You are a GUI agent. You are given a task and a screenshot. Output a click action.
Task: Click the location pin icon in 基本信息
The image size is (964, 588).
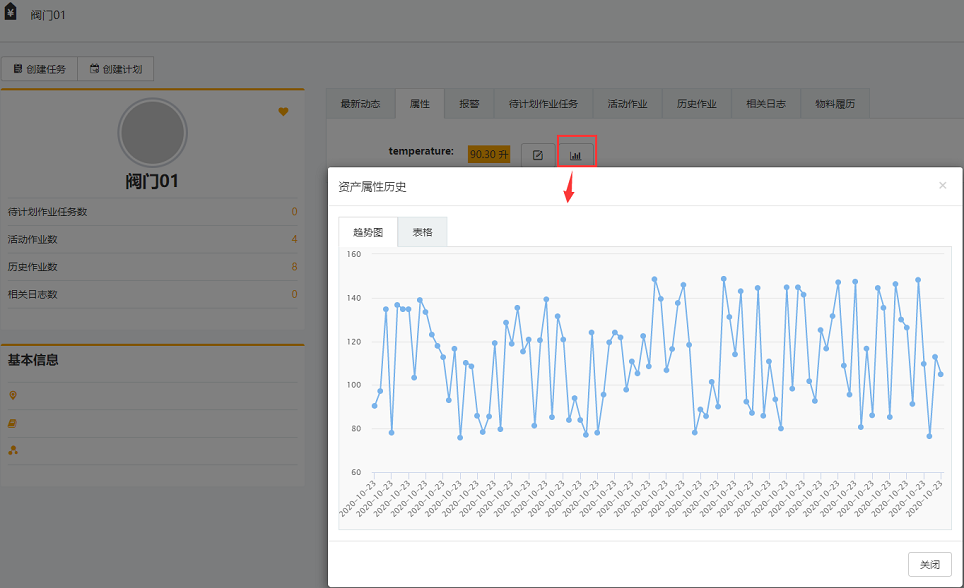click(13, 396)
